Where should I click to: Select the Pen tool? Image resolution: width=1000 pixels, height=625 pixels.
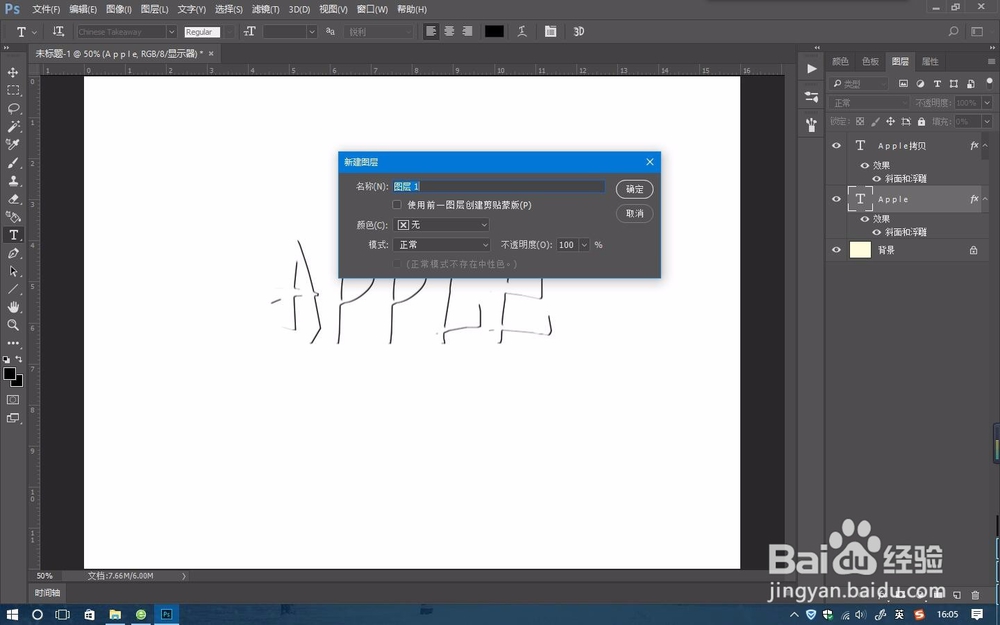coord(13,253)
